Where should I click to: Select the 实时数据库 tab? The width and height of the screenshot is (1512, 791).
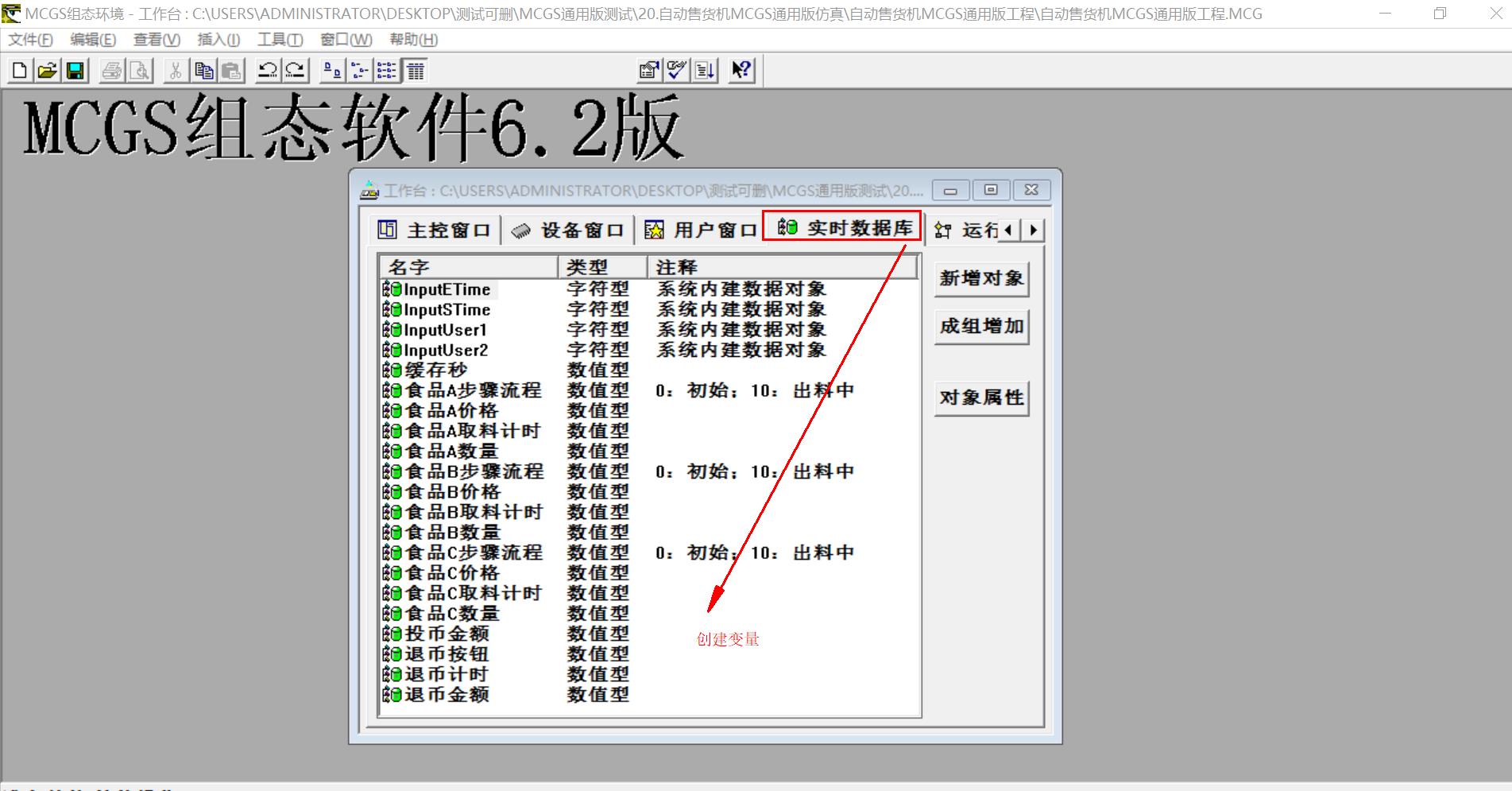[842, 227]
